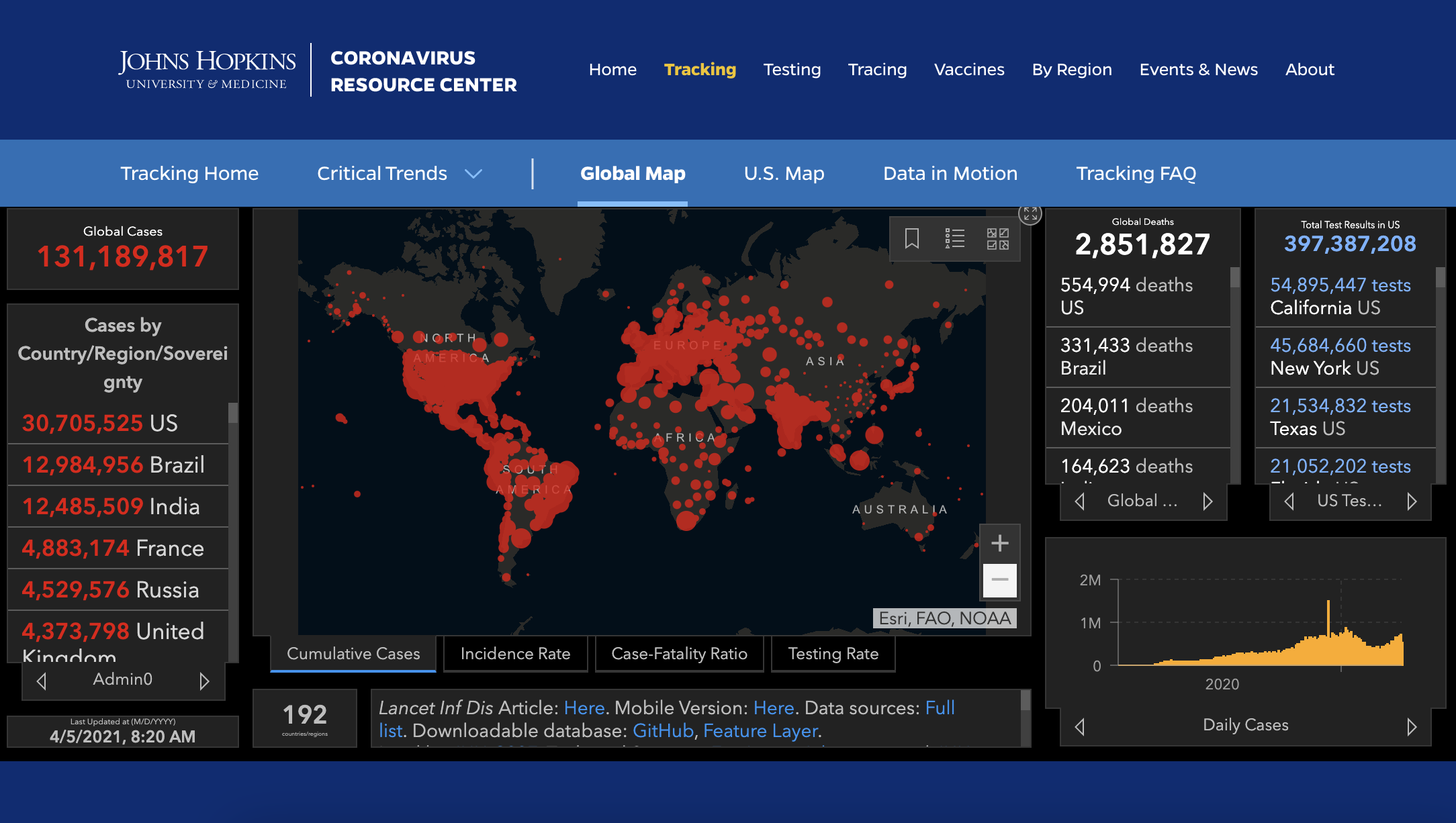Image resolution: width=1456 pixels, height=823 pixels.
Task: Open the GitHub database link
Action: tap(662, 730)
